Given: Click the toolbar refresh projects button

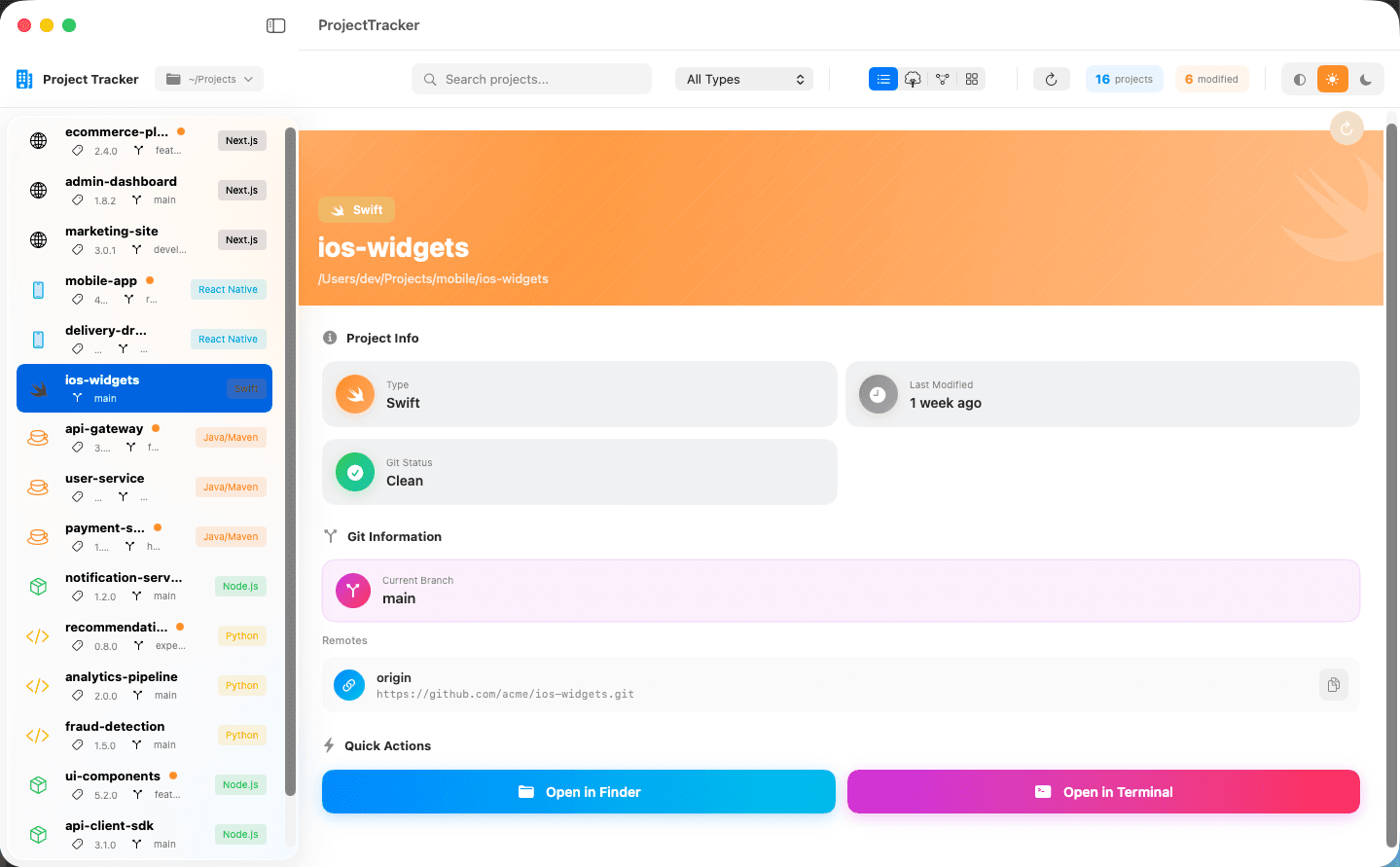Looking at the screenshot, I should pos(1051,80).
